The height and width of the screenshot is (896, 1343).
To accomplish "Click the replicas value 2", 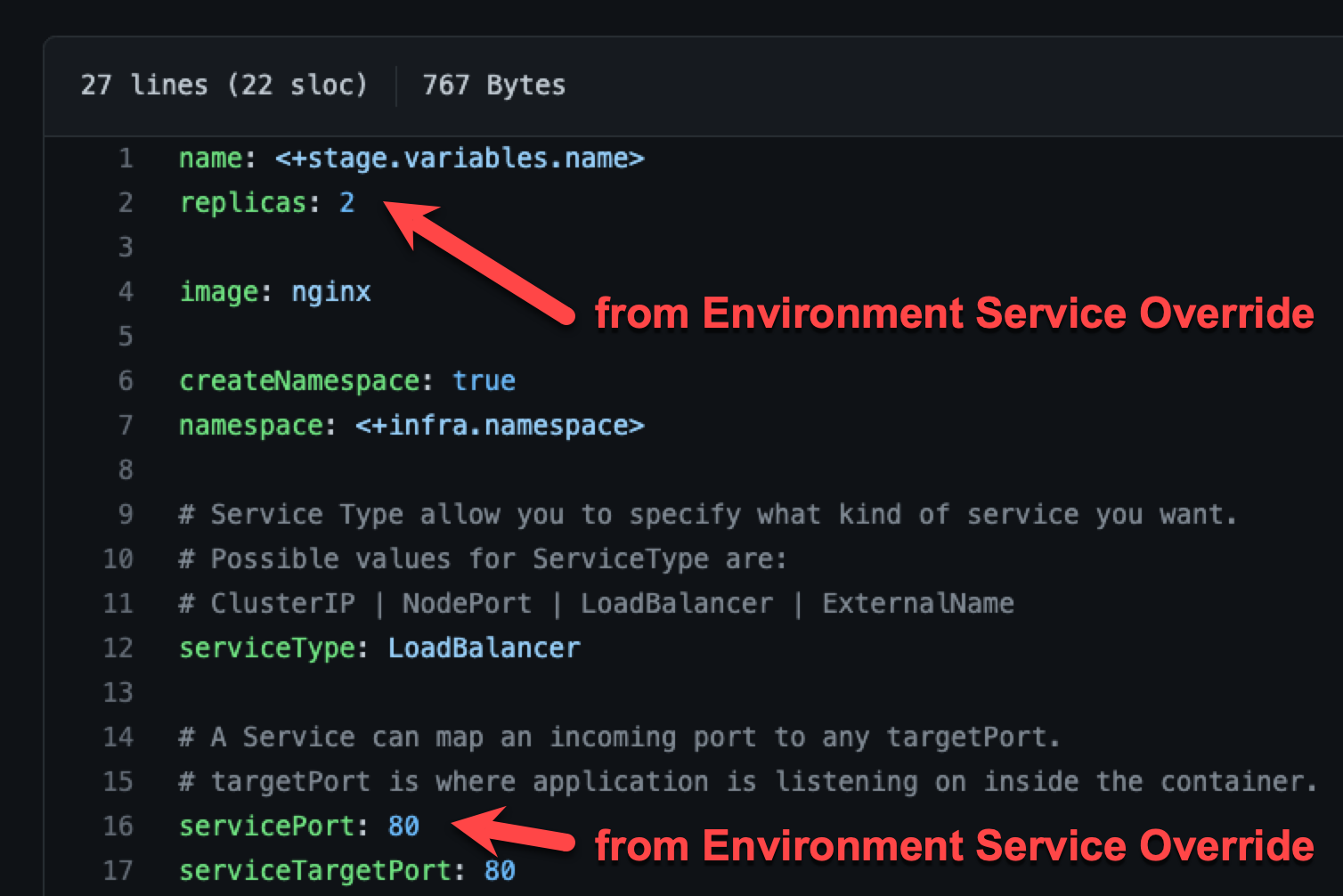I will tap(346, 203).
